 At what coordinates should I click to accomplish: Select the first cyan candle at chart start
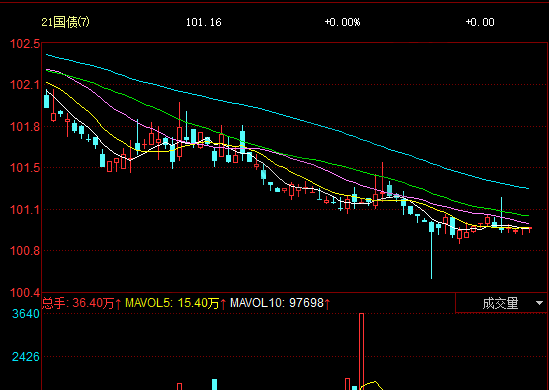click(47, 100)
